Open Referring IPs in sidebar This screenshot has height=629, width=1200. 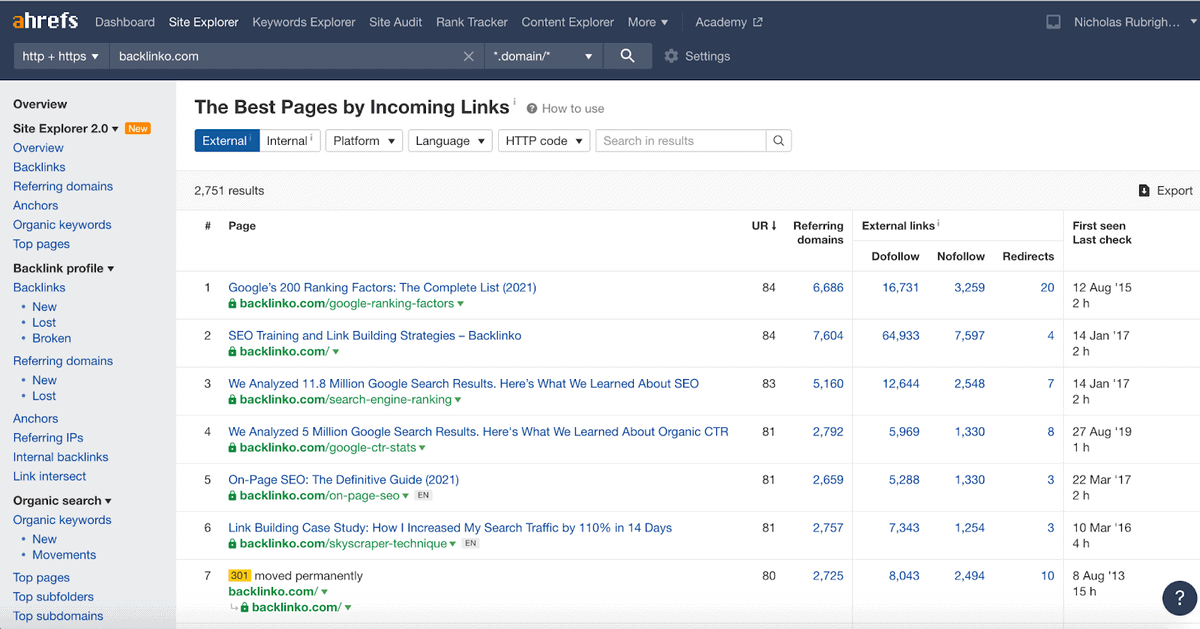[48, 437]
